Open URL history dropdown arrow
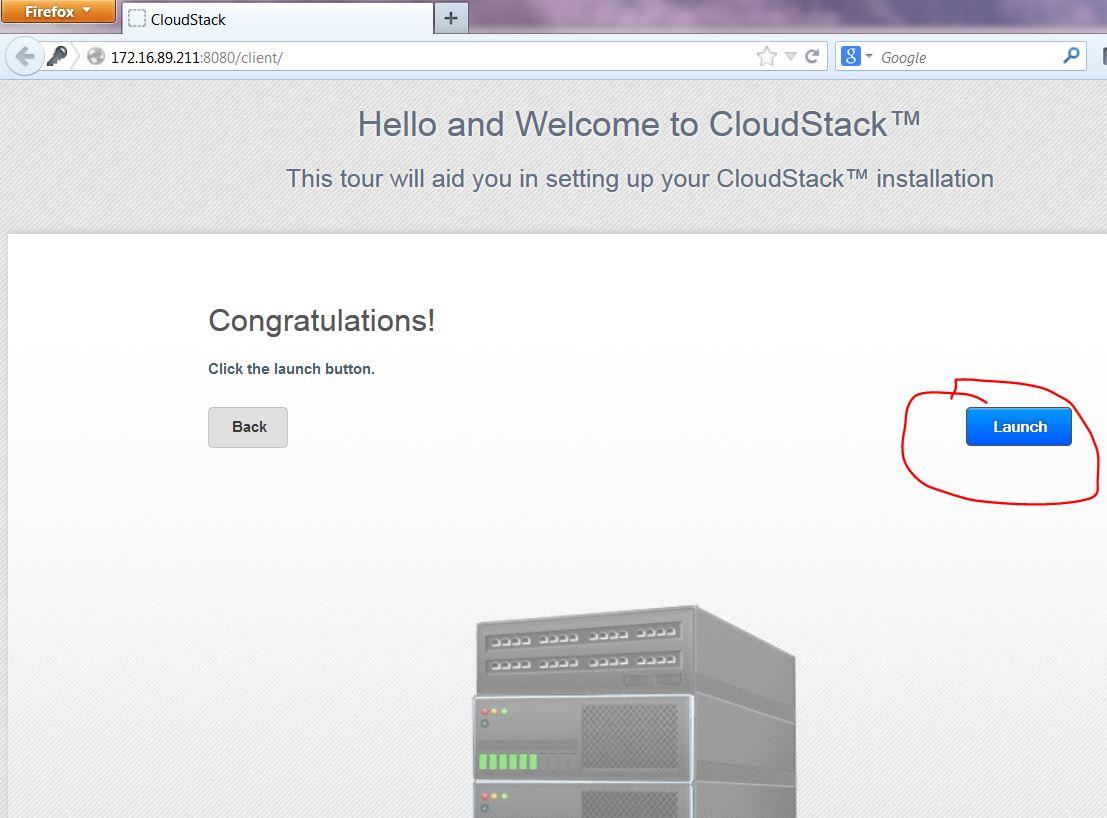1107x818 pixels. pos(791,56)
